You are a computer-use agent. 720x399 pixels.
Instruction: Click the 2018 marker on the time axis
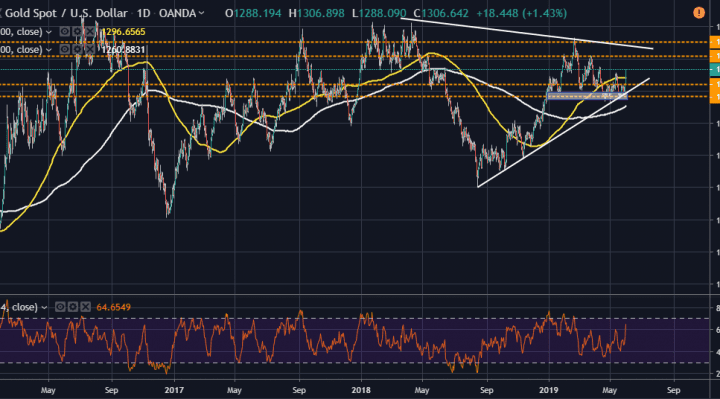[x=360, y=390]
